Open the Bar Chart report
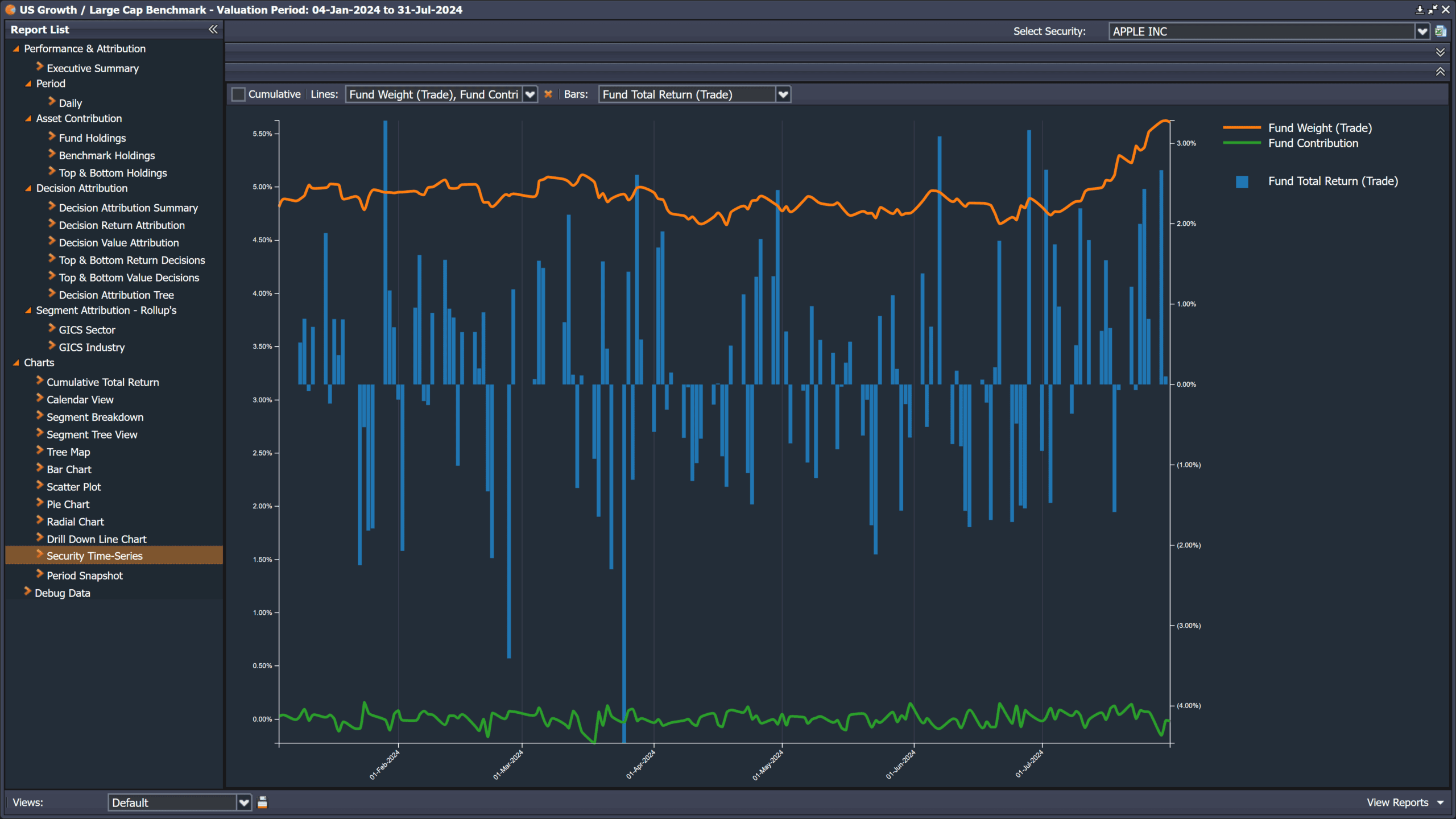The width and height of the screenshot is (1456, 819). click(x=69, y=469)
